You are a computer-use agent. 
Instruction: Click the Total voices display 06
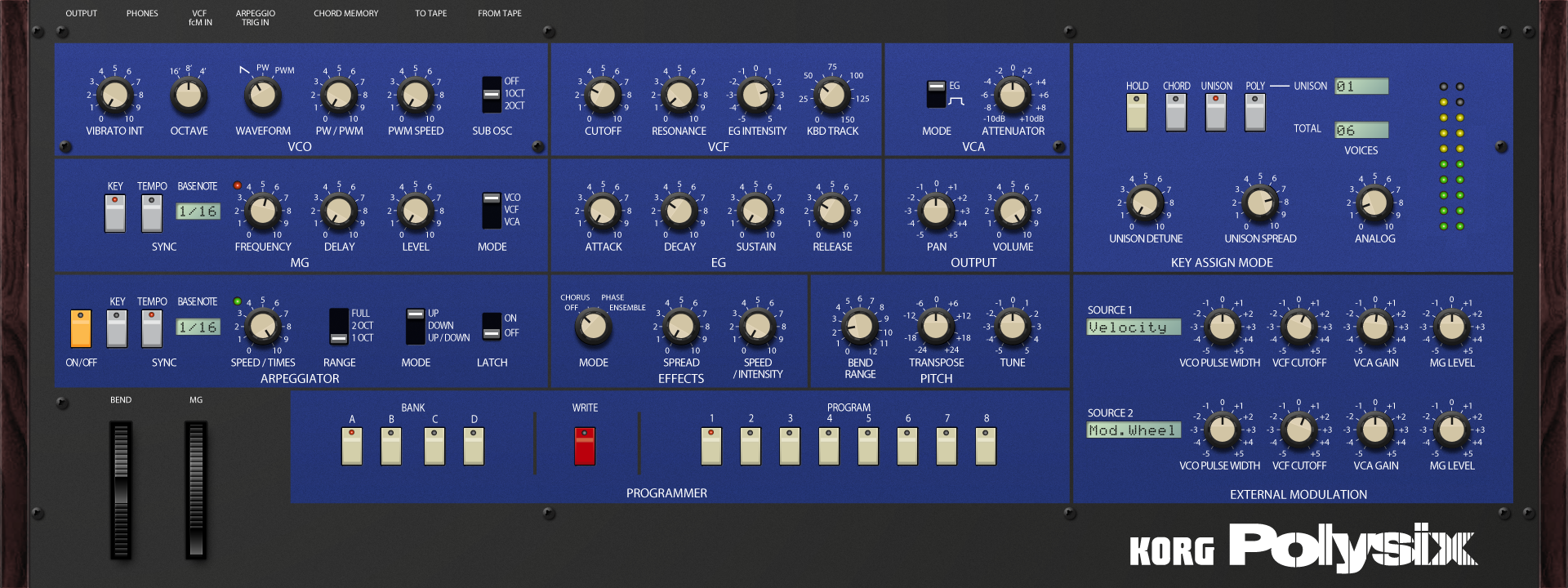click(1361, 130)
